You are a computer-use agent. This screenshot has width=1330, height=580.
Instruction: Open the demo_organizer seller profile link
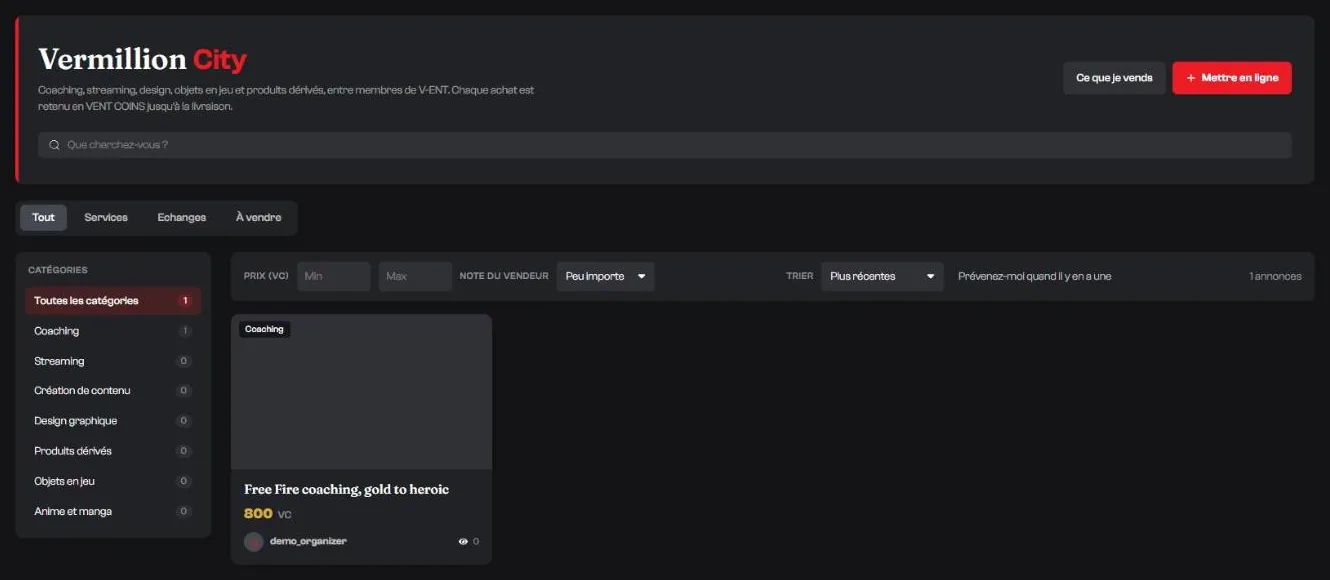[308, 541]
